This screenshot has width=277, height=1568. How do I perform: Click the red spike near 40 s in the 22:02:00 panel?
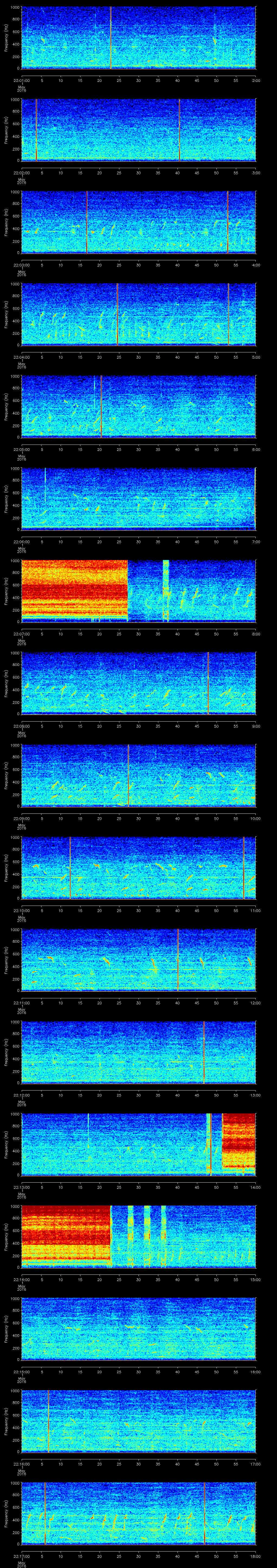[179, 130]
